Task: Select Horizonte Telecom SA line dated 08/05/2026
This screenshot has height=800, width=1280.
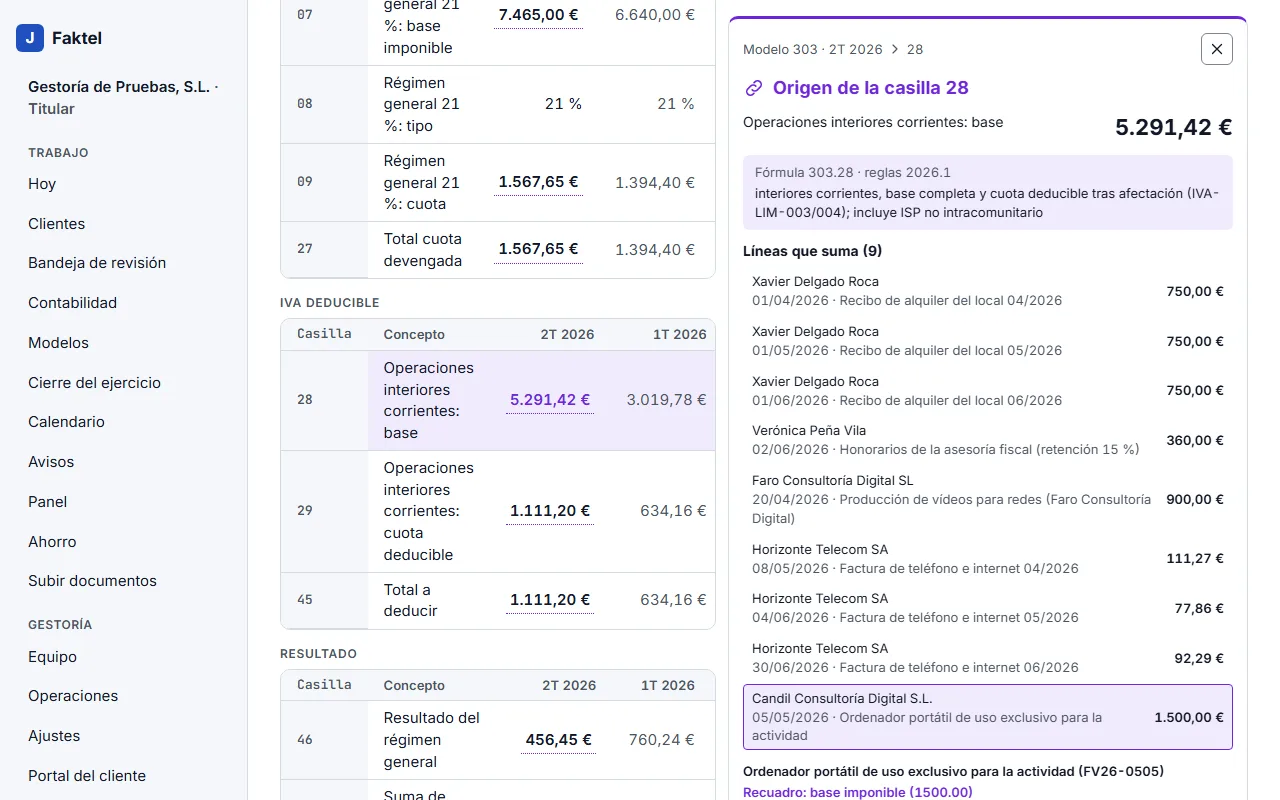Action: (x=988, y=559)
